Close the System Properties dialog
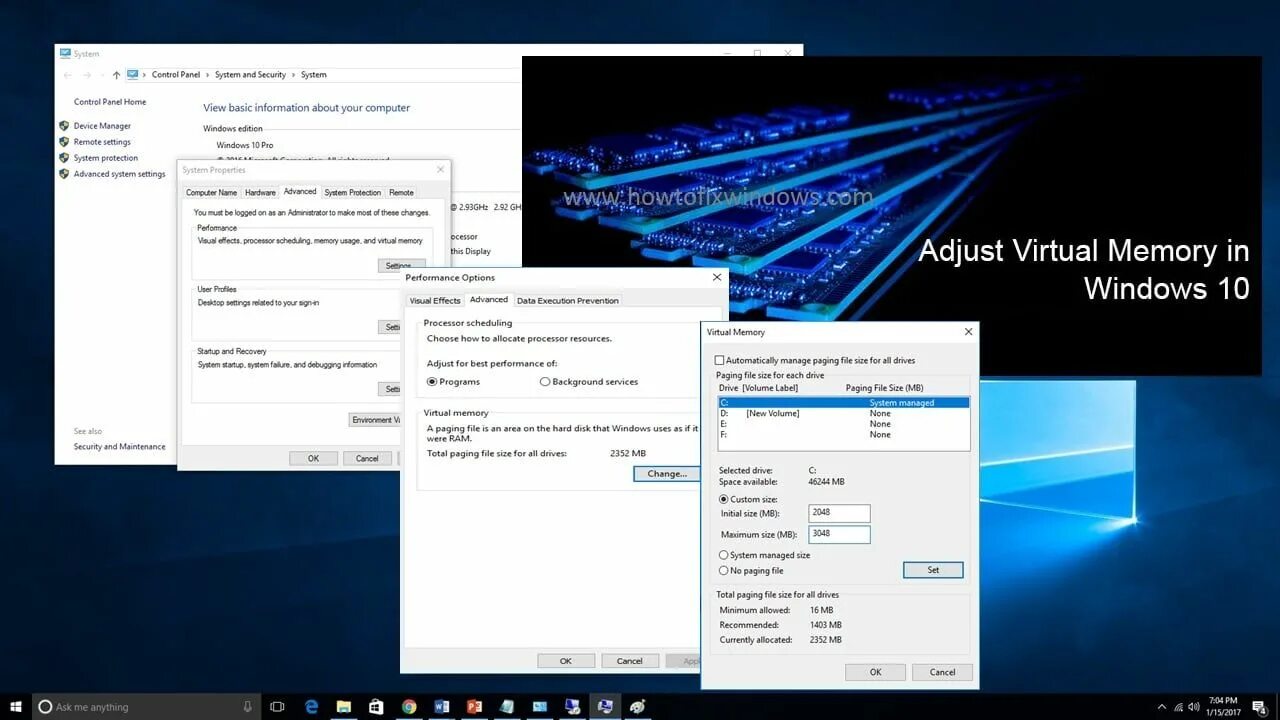The height and width of the screenshot is (720, 1280). coord(440,170)
